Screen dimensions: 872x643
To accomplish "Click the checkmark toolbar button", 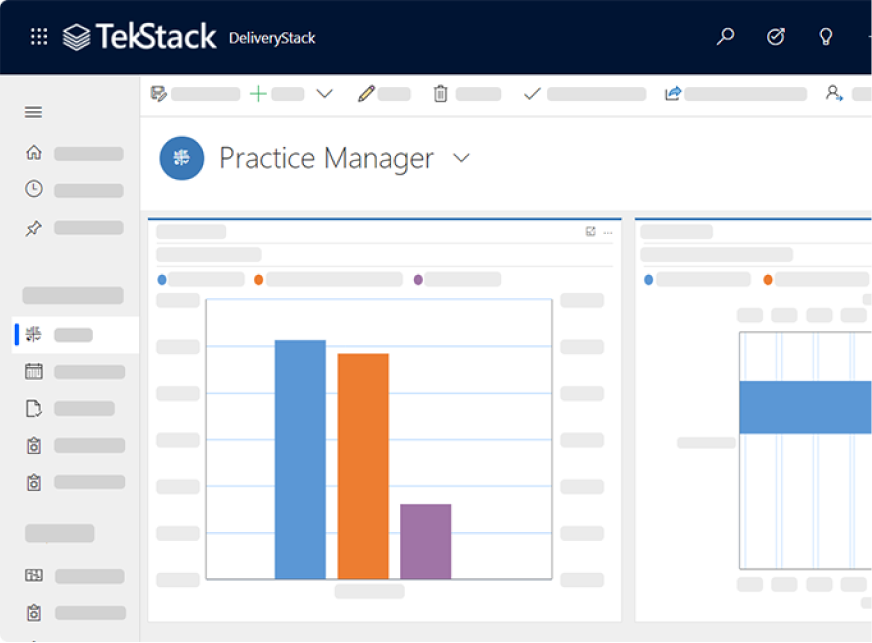I will pos(532,93).
